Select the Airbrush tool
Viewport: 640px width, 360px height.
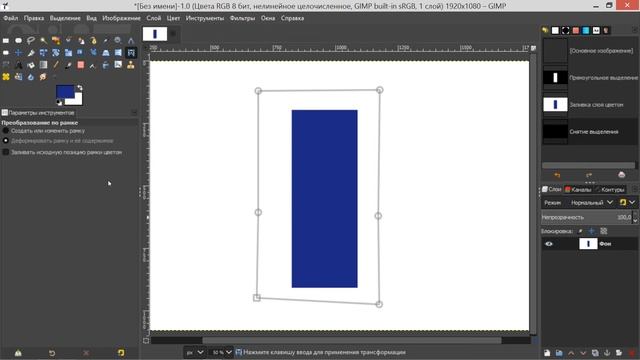coord(93,65)
